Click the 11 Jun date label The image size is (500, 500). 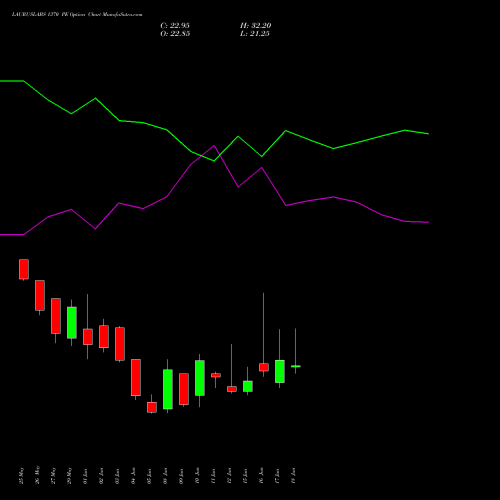(x=214, y=476)
